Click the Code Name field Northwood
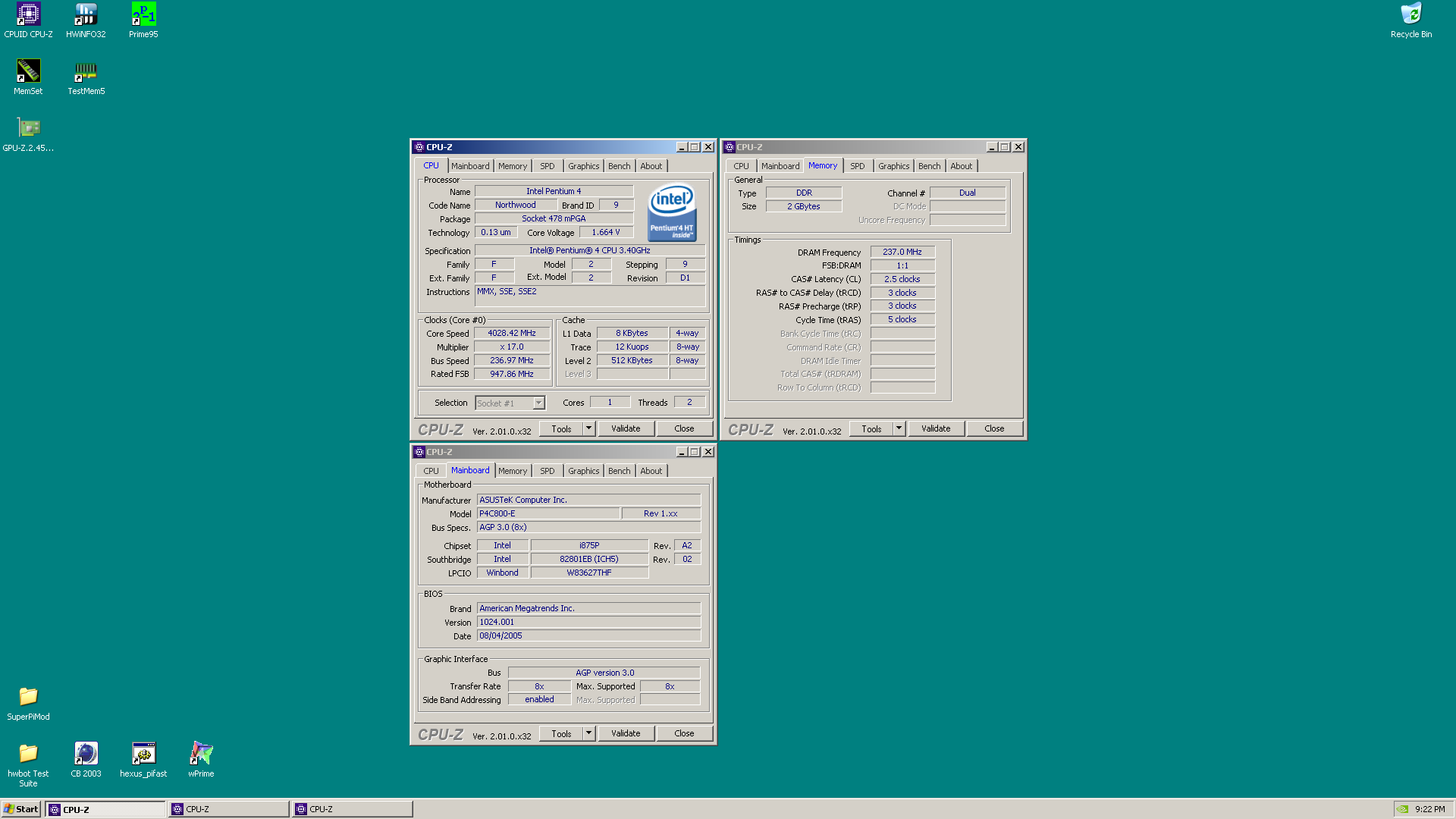The height and width of the screenshot is (819, 1456). tap(516, 205)
